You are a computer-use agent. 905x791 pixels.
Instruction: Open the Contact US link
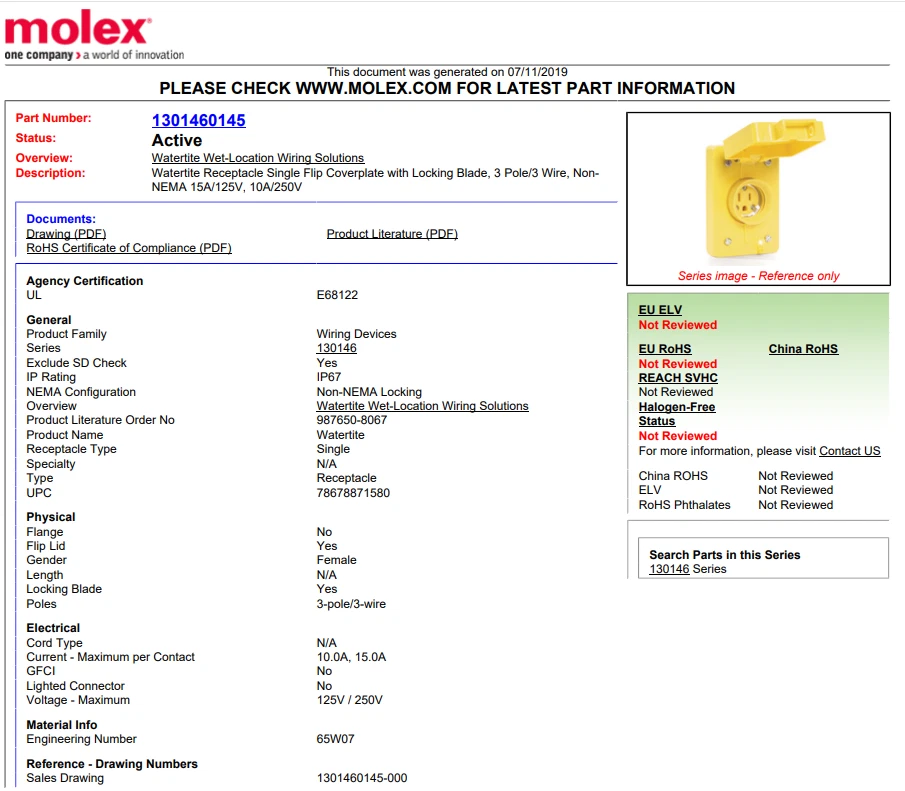[x=849, y=451]
